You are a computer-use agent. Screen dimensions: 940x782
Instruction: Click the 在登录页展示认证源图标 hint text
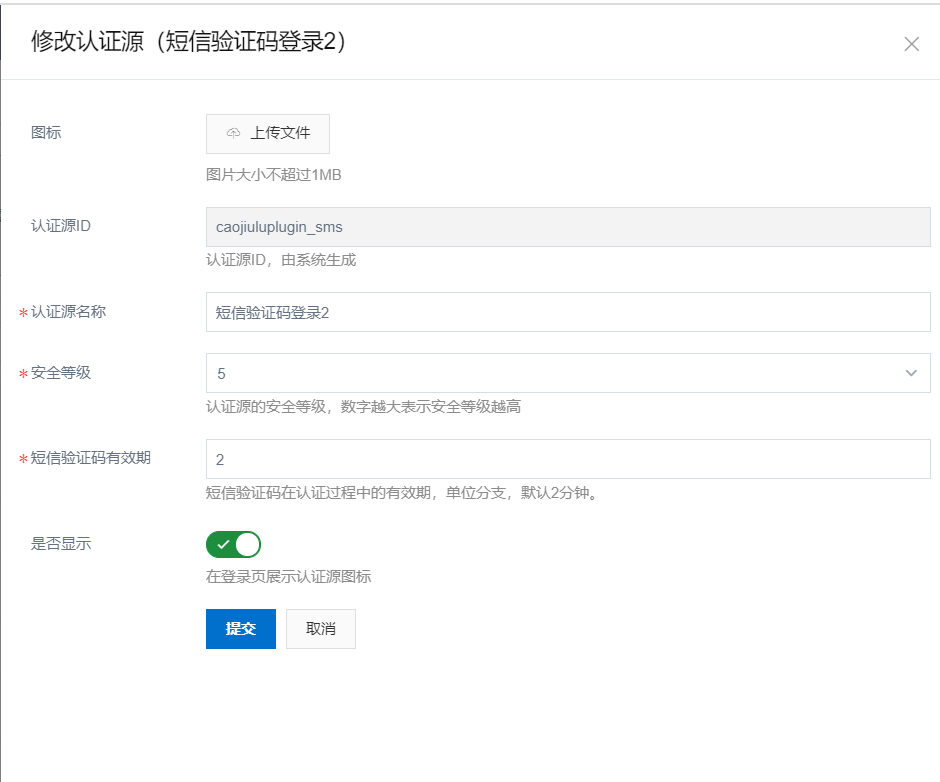pos(288,577)
